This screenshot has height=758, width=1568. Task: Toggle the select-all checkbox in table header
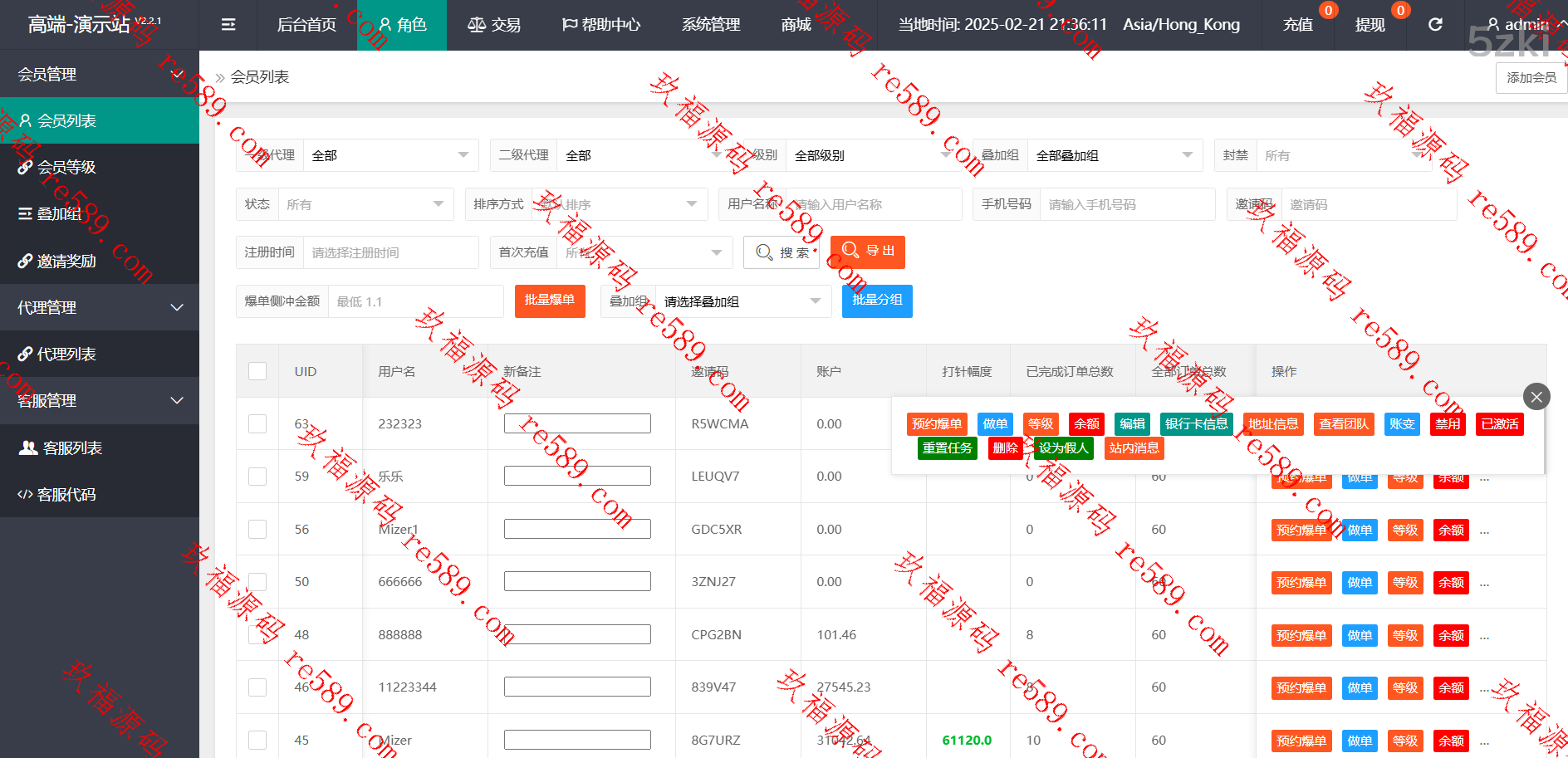257,371
